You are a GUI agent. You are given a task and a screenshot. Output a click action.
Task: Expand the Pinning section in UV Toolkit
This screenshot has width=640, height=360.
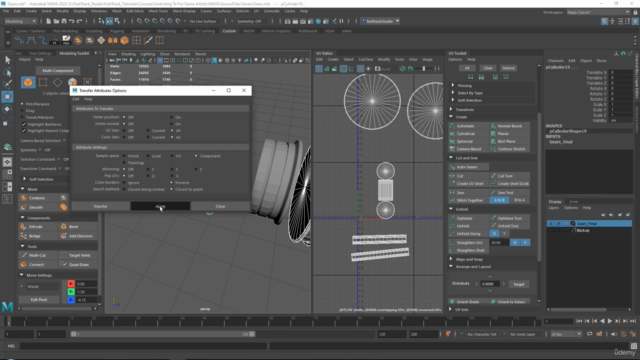click(453, 85)
